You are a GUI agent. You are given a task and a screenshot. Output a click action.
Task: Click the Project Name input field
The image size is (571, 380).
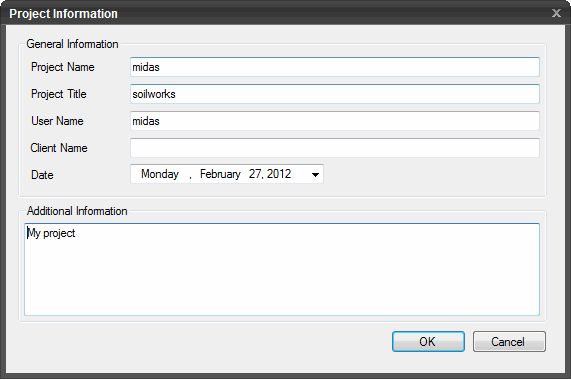335,67
